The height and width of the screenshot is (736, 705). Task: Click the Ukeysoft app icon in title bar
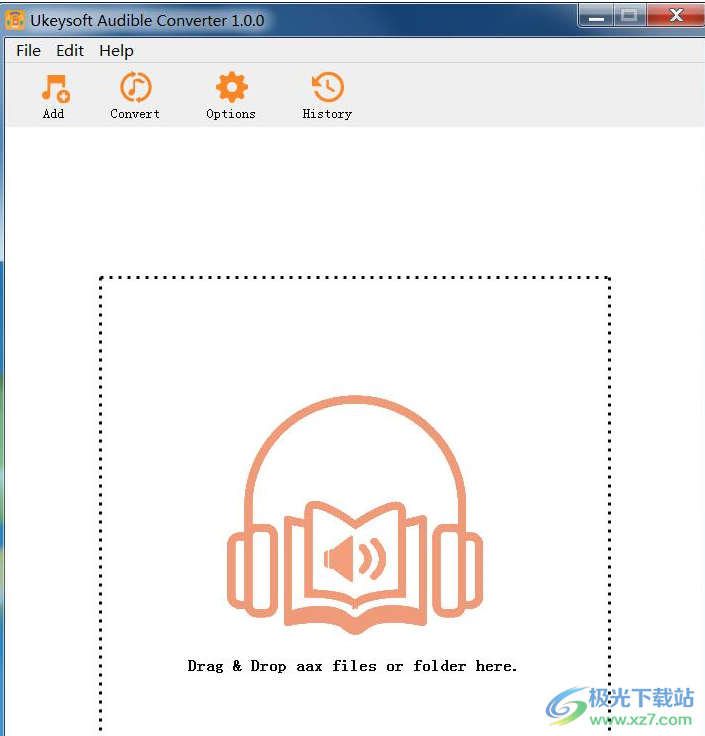point(15,20)
